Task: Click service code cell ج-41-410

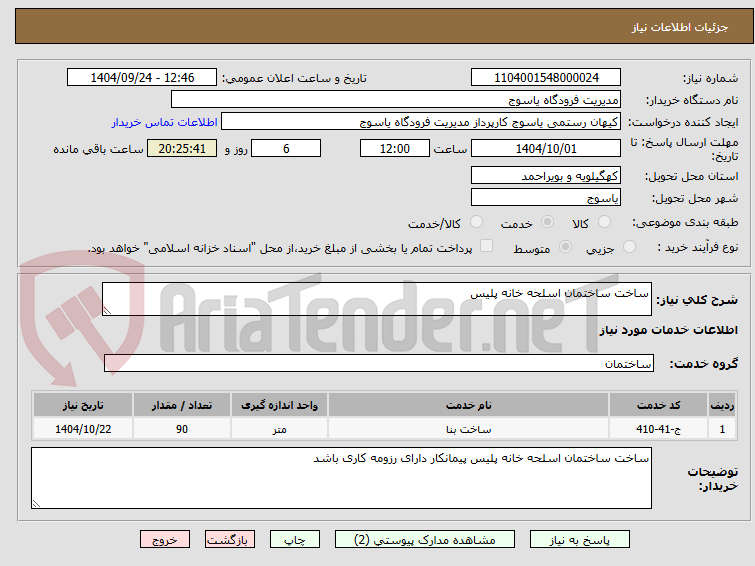Action: 658,429
